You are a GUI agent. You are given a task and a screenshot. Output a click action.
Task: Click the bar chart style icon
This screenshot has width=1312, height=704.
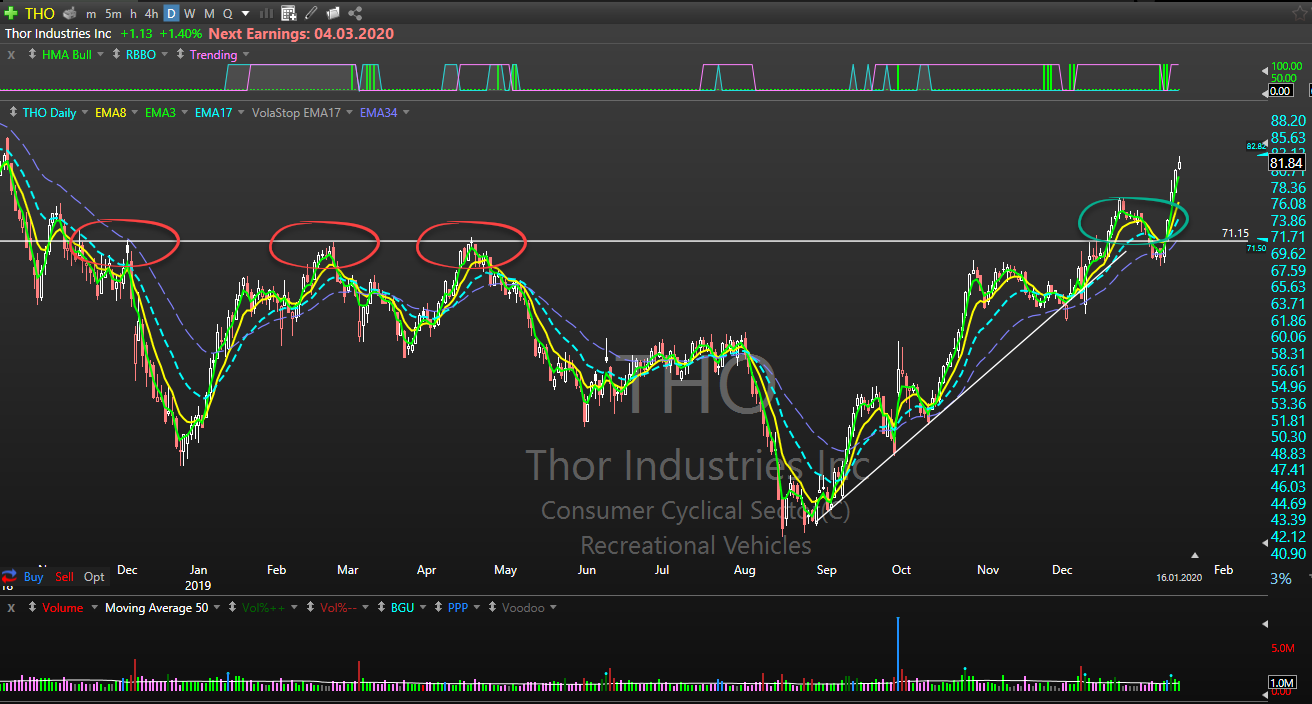point(266,13)
